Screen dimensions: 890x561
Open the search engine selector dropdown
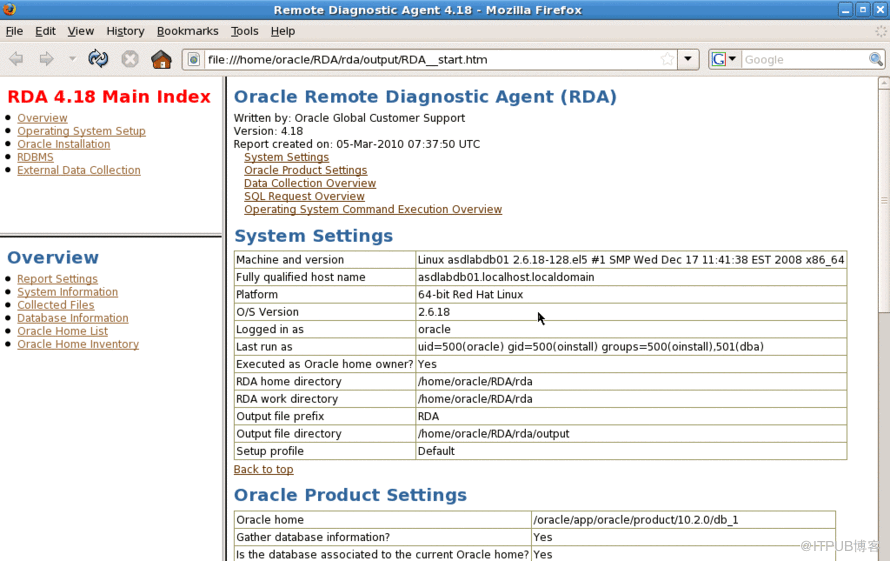[x=724, y=59]
